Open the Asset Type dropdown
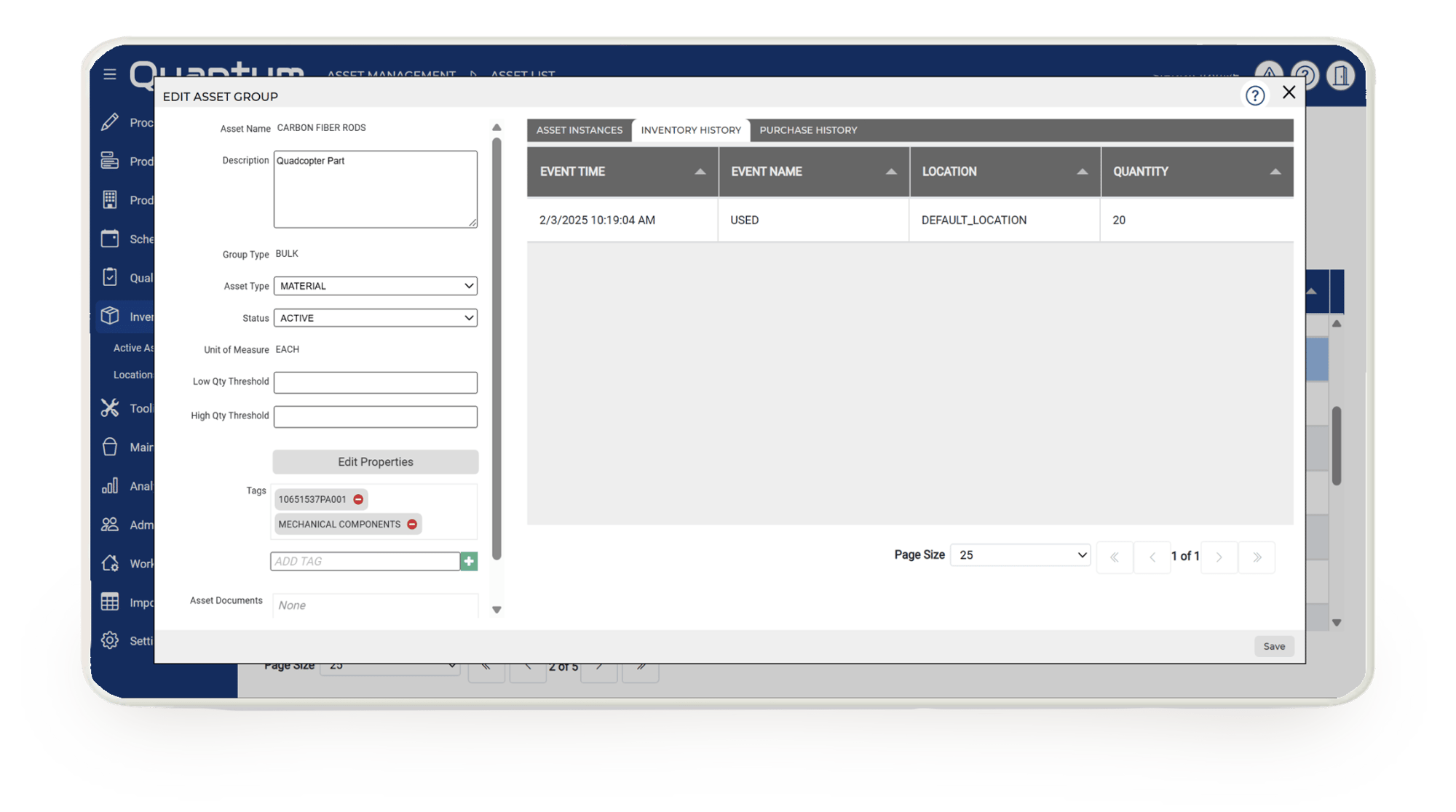 (x=375, y=286)
